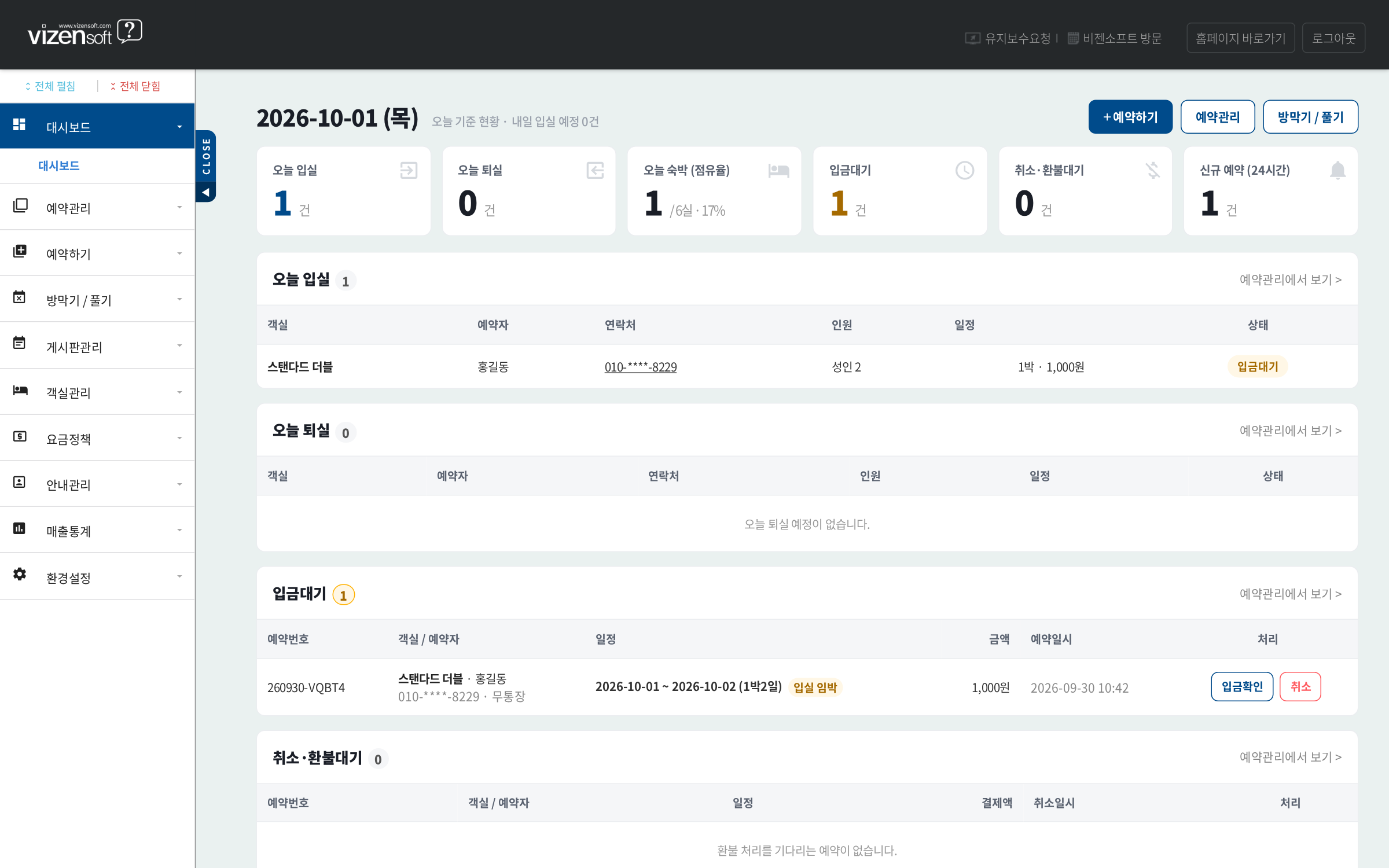Collapse the sidebar with the CLOSE tab
Screen dimensions: 1389x868
tap(206, 166)
